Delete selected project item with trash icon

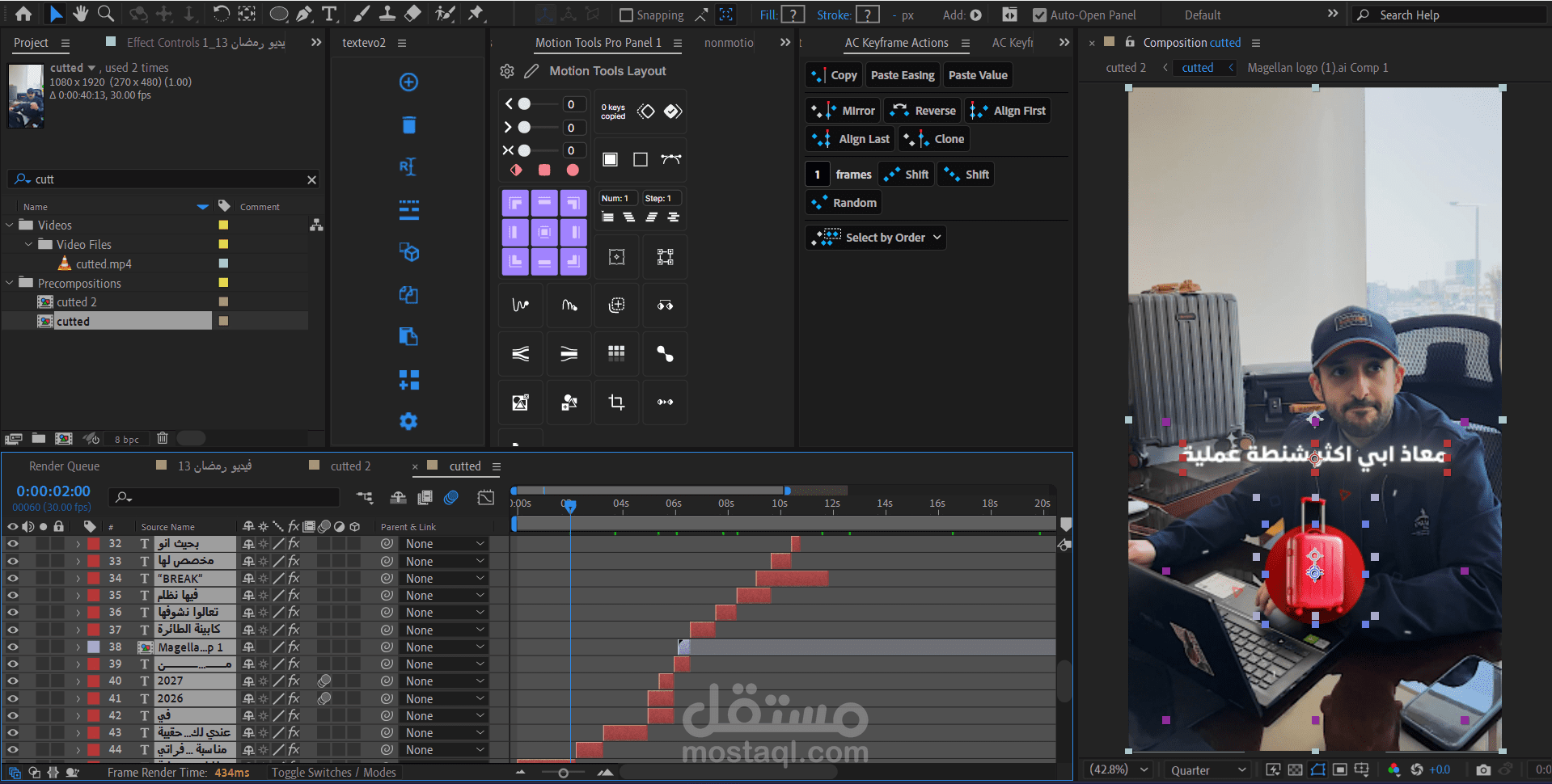(163, 438)
